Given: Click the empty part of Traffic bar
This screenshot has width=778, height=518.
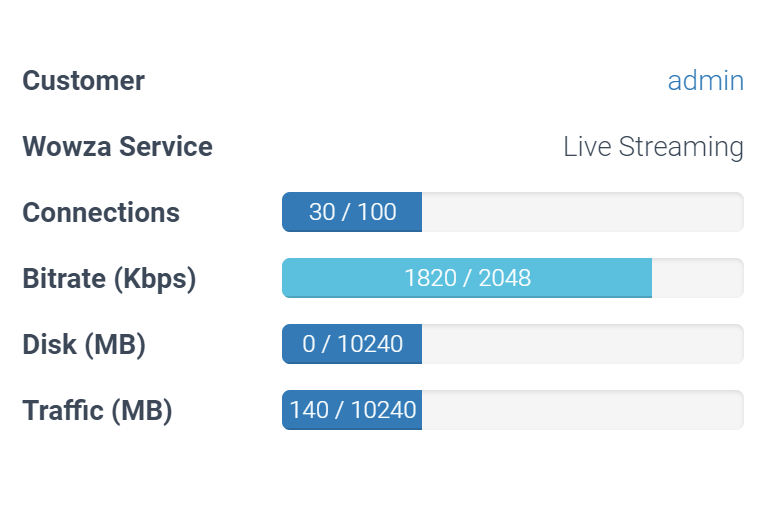Looking at the screenshot, I should click(583, 410).
